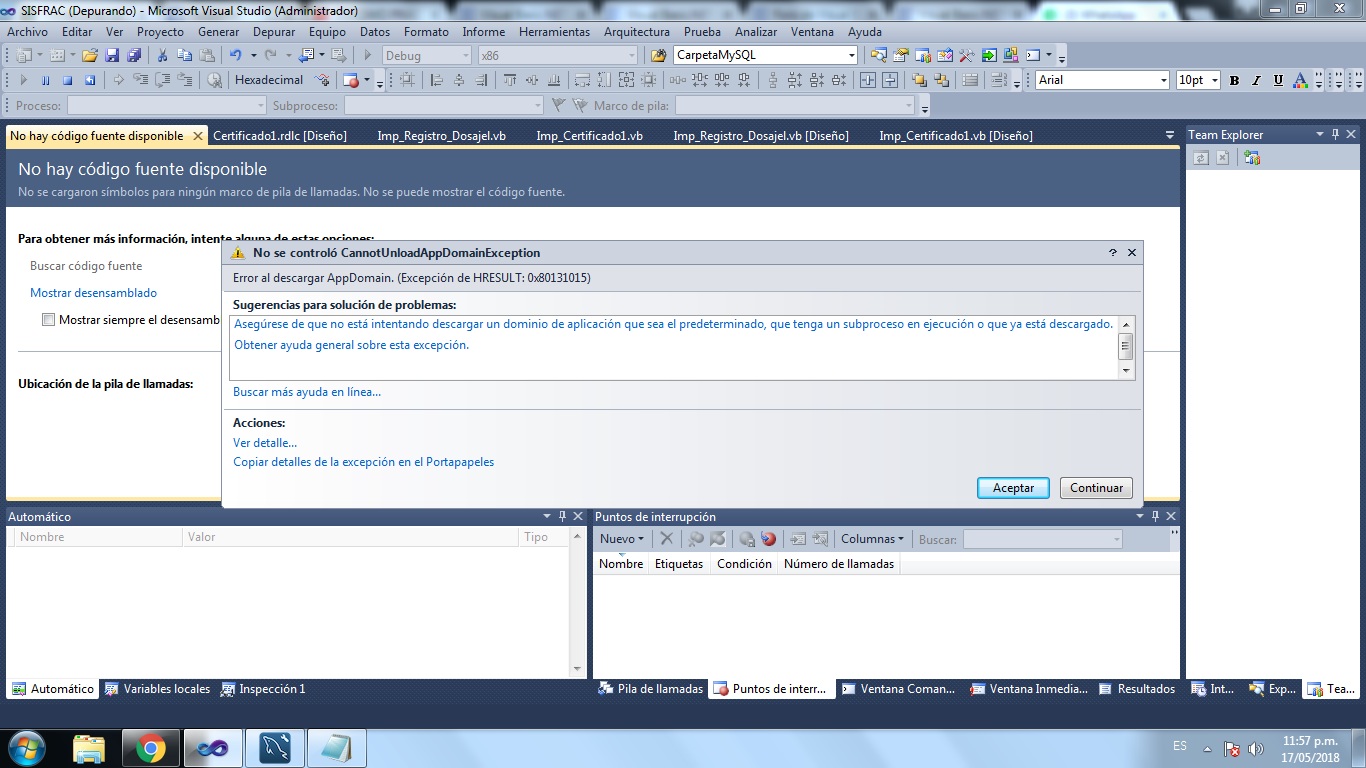Viewport: 1366px width, 768px height.
Task: Open the Object Browser toolbar icon
Action: coord(945,56)
